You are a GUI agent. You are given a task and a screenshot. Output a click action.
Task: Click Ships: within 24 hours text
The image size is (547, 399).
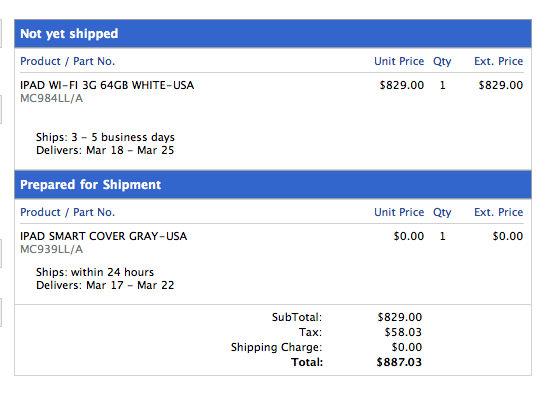coord(95,272)
